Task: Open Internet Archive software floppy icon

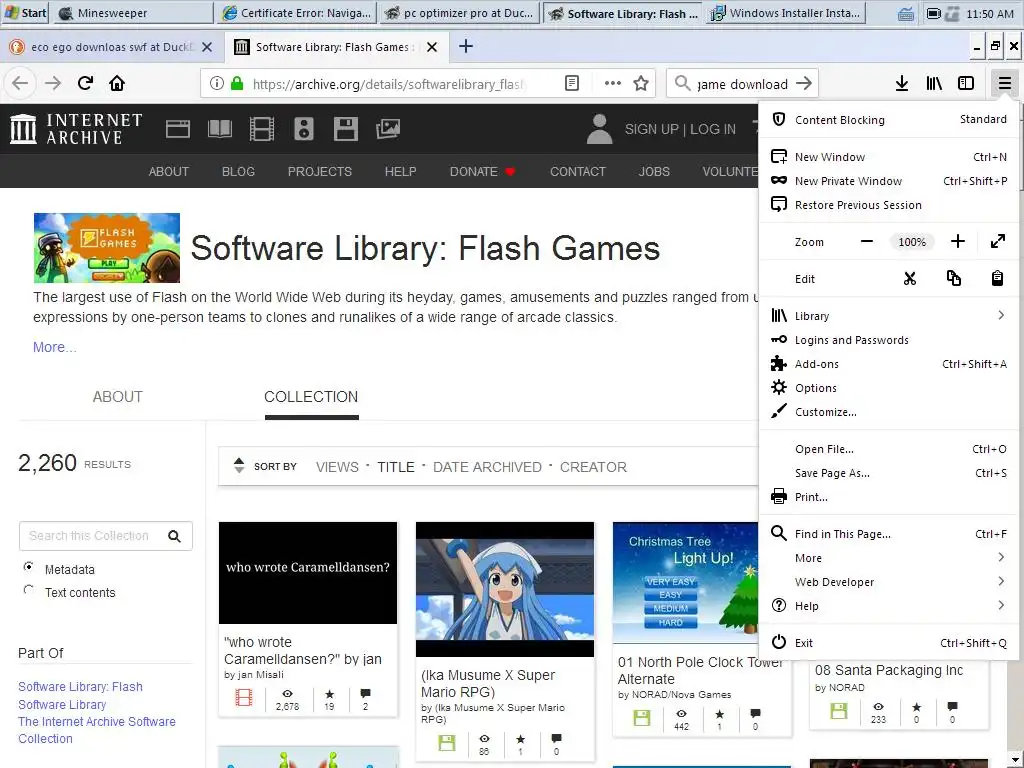Action: click(x=345, y=129)
